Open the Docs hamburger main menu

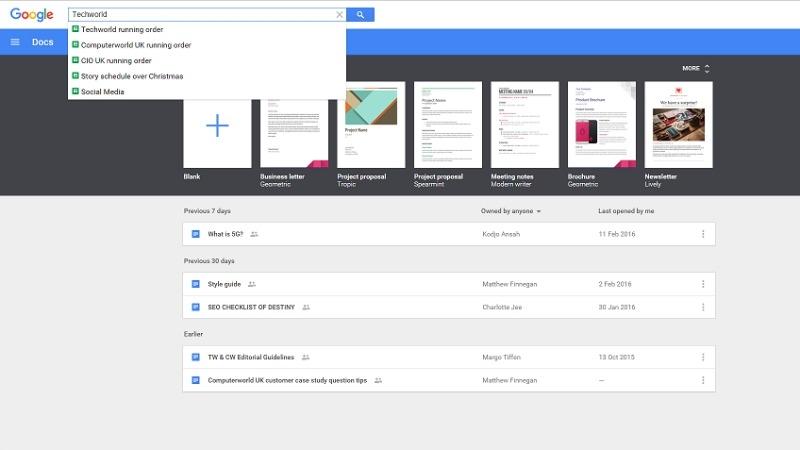click(x=15, y=42)
